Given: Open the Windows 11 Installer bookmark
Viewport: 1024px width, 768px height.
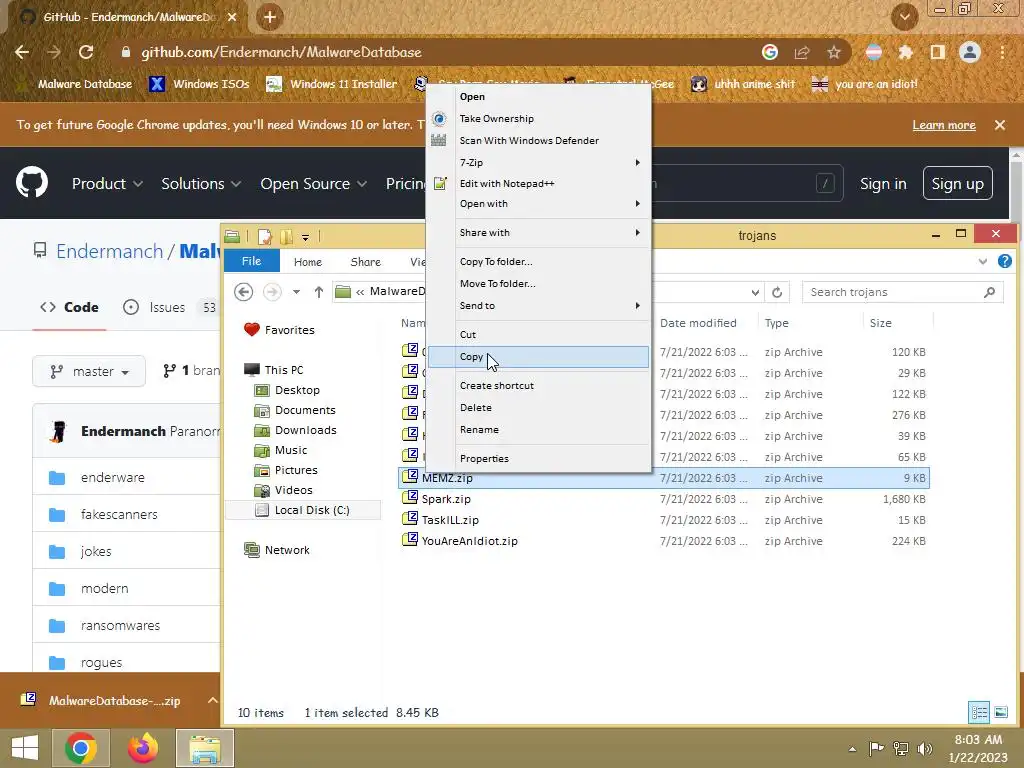Looking at the screenshot, I should pos(332,84).
